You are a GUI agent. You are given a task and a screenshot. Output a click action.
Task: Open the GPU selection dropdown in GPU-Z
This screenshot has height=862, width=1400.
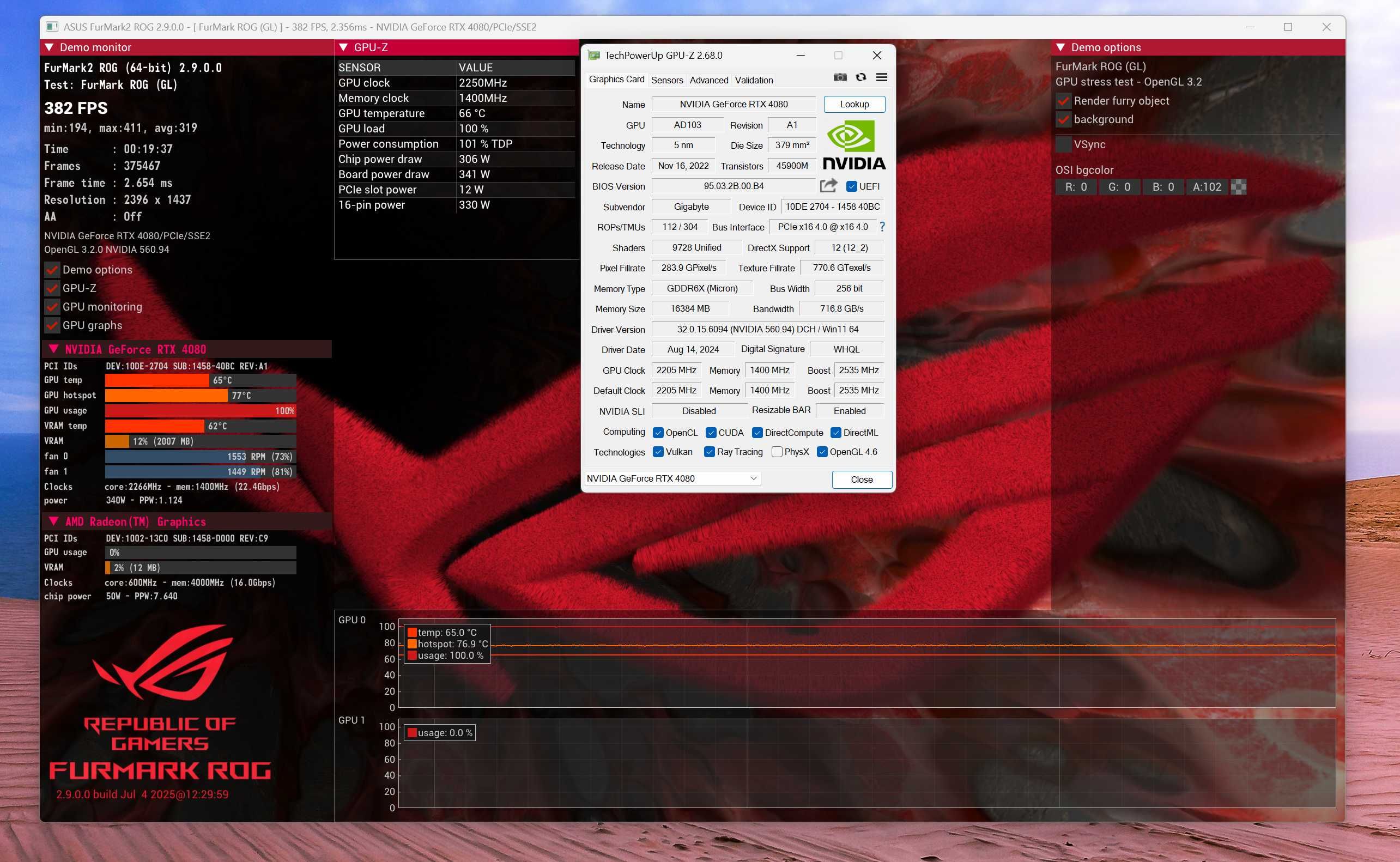(672, 478)
